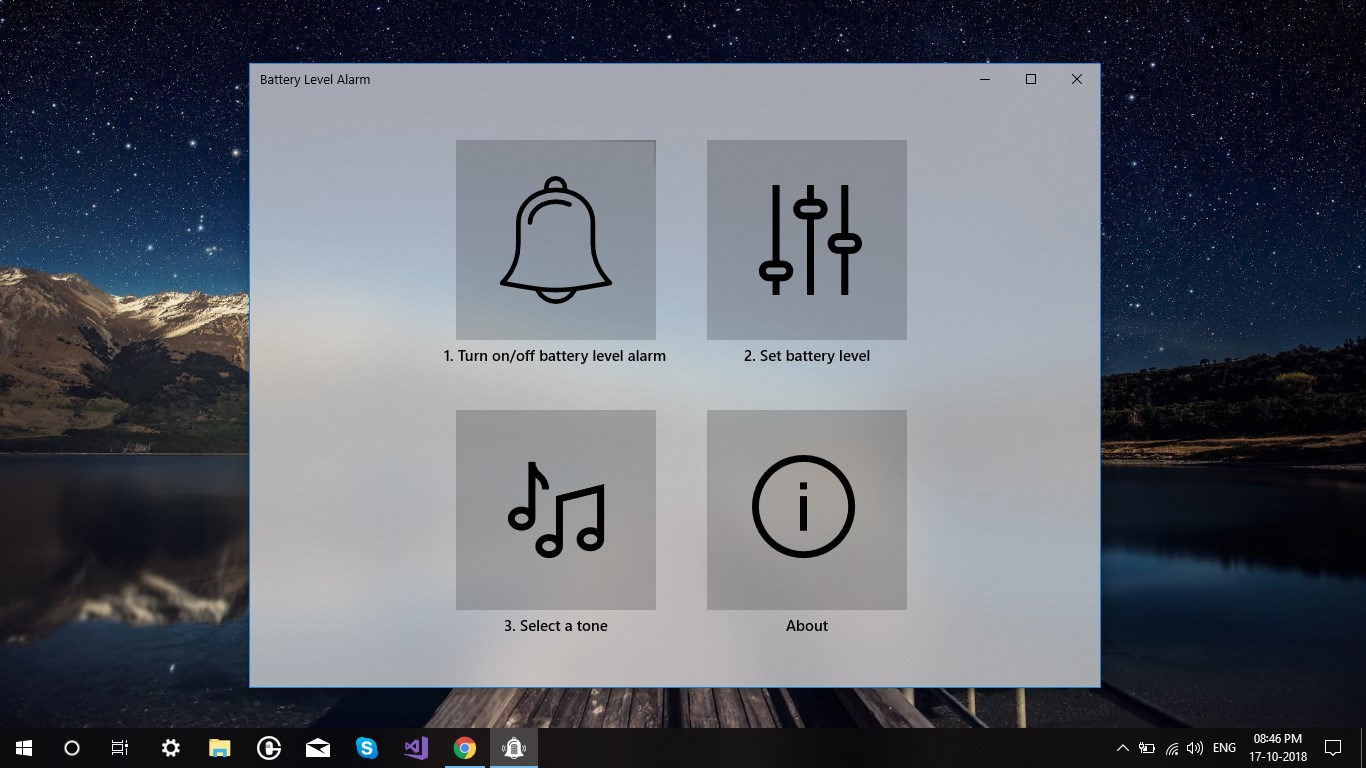Screen dimensions: 1366x768
Task: Open battery status in system tray
Action: click(1147, 748)
